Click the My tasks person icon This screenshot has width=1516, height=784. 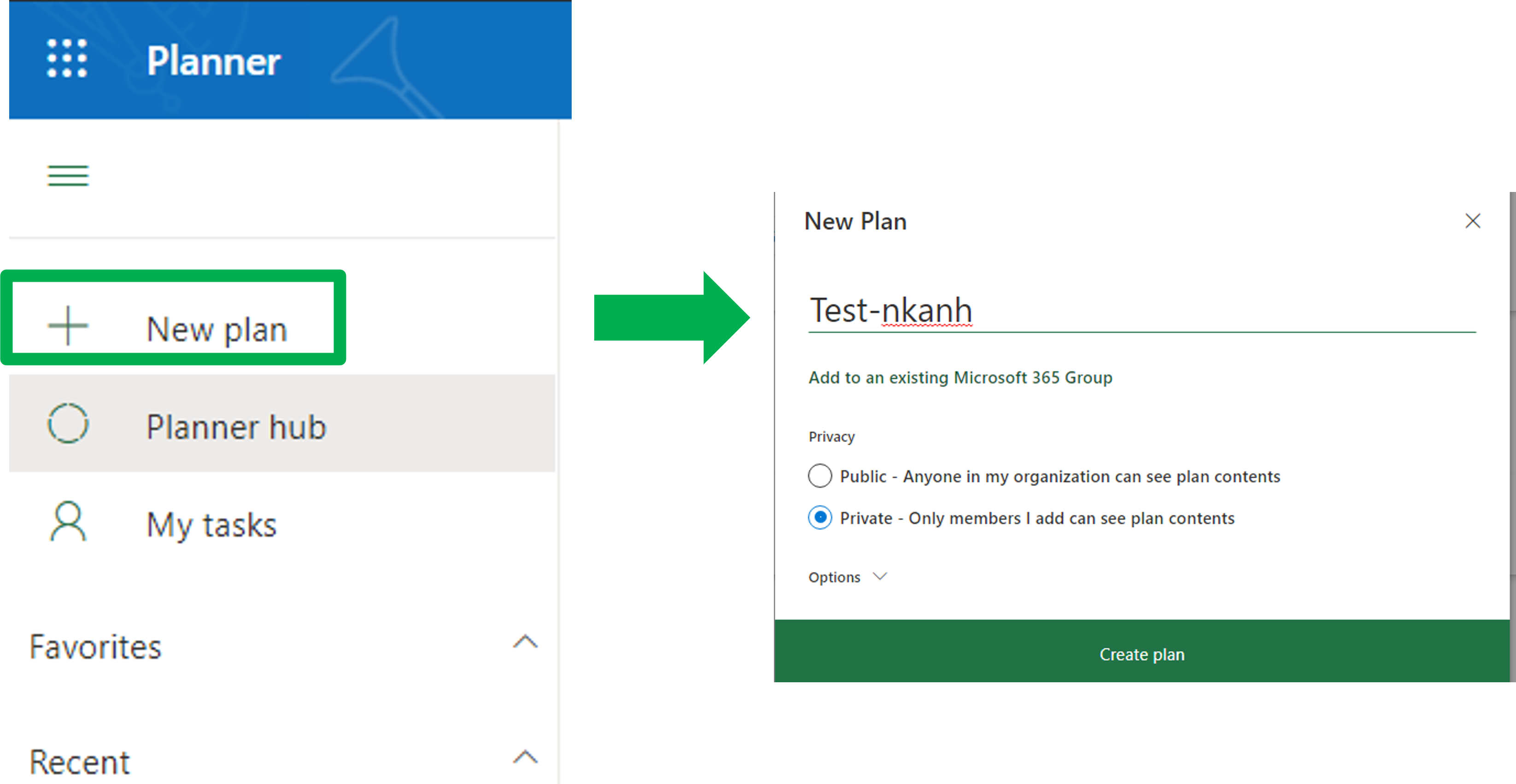(x=68, y=521)
